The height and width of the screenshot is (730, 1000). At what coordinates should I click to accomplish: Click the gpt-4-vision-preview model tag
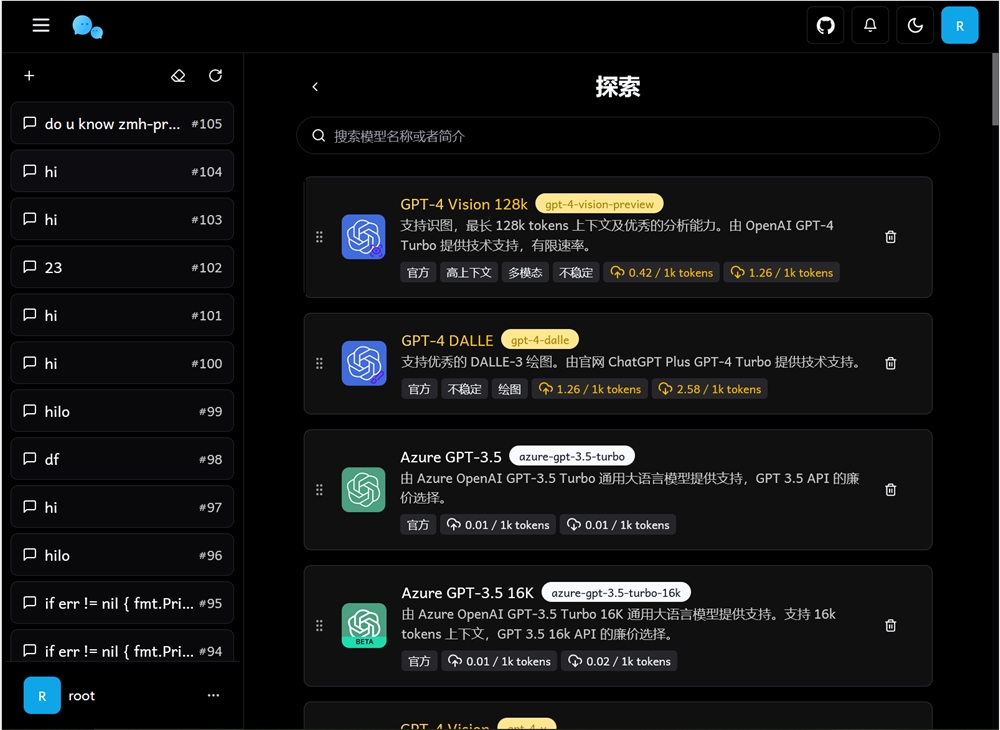click(599, 204)
